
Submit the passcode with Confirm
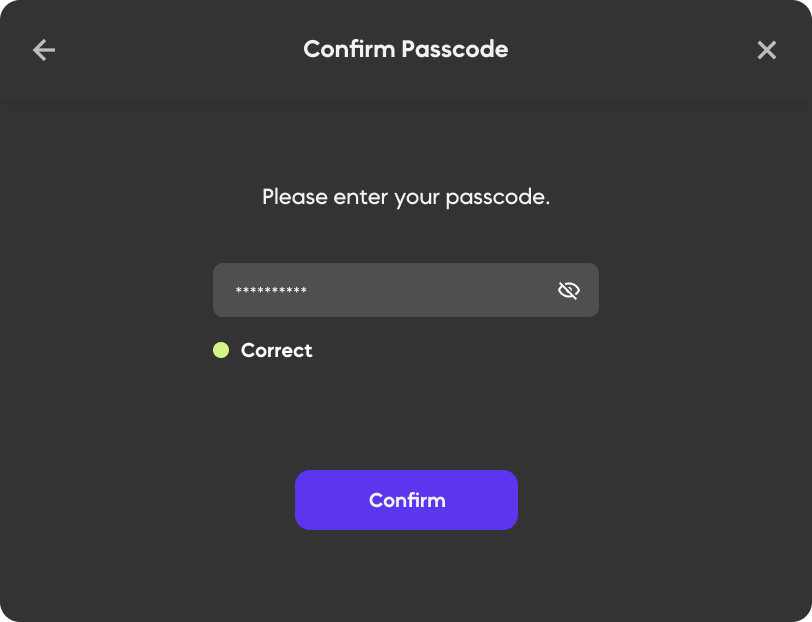(x=406, y=500)
